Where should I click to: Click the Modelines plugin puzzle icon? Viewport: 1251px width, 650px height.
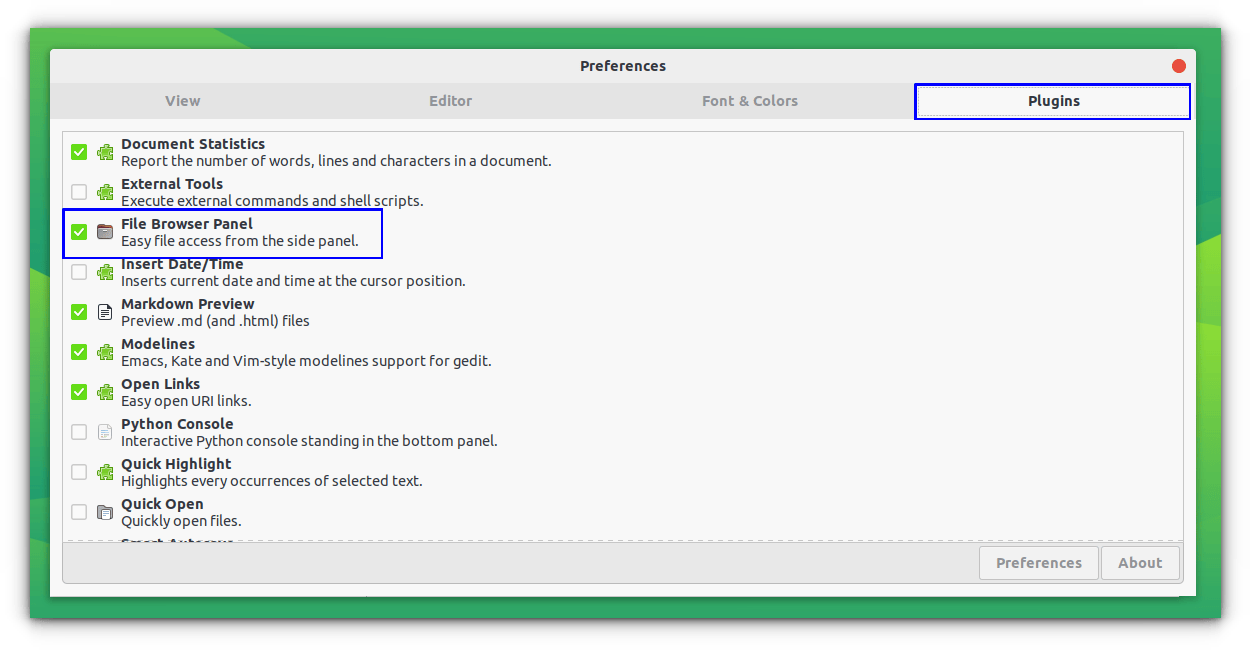(x=105, y=352)
